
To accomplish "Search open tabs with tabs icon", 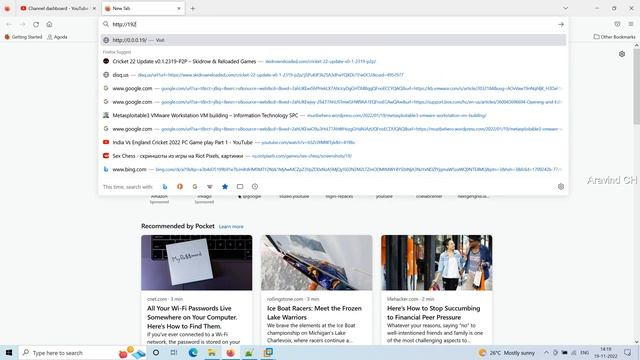I will [x=240, y=187].
